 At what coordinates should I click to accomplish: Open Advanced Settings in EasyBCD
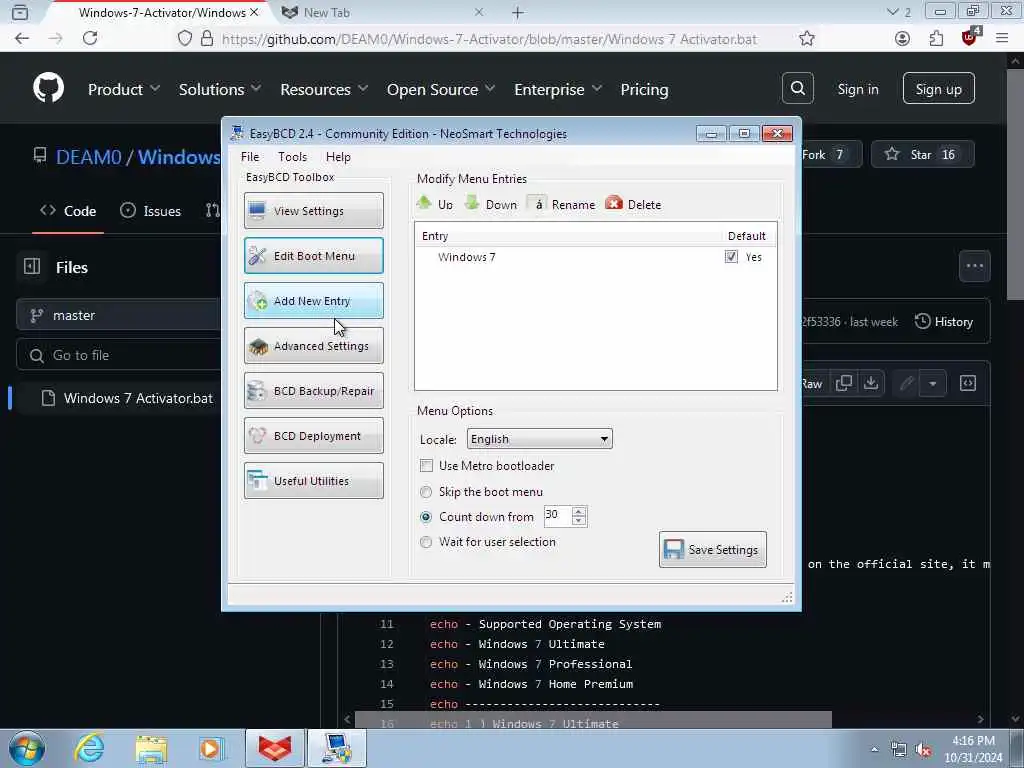pyautogui.click(x=313, y=345)
